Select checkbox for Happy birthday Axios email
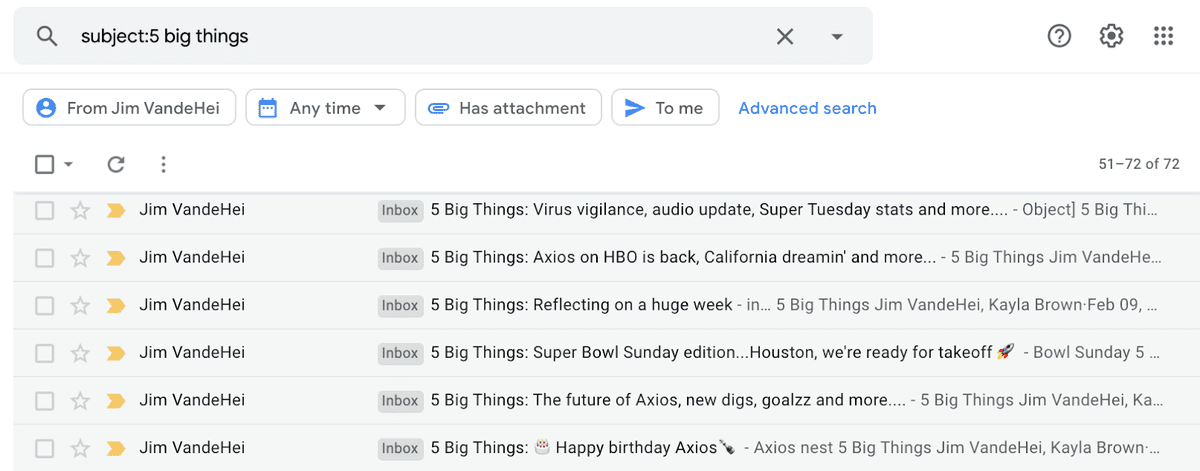Screen dimensions: 1200x471 (x=44, y=448)
